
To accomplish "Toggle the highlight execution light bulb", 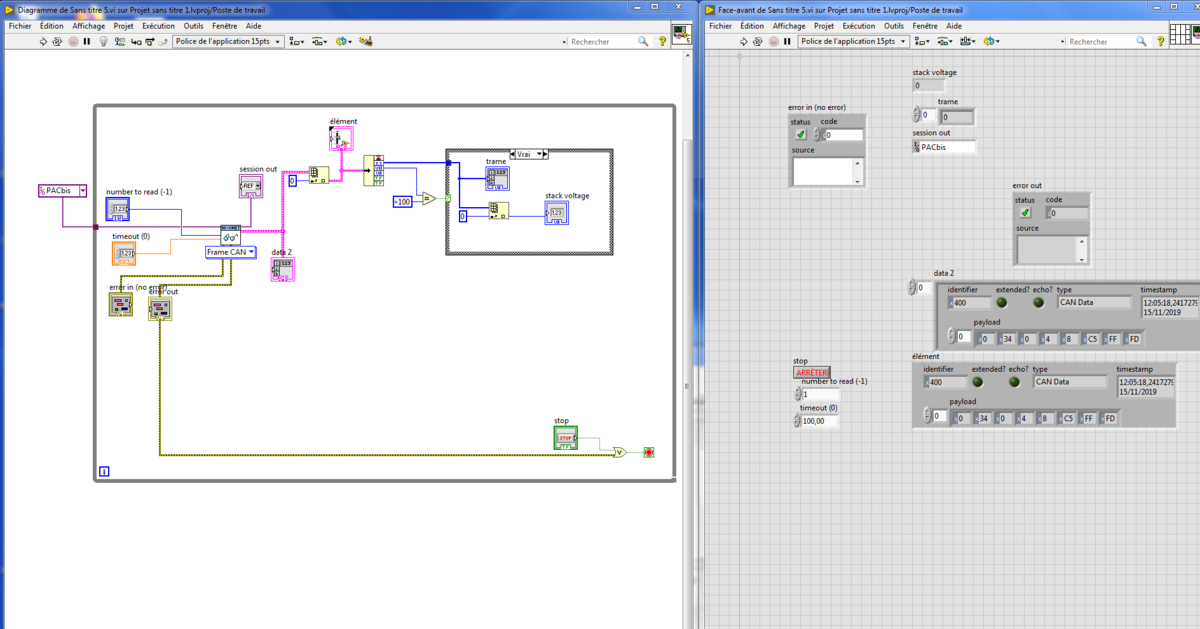I will 102,42.
